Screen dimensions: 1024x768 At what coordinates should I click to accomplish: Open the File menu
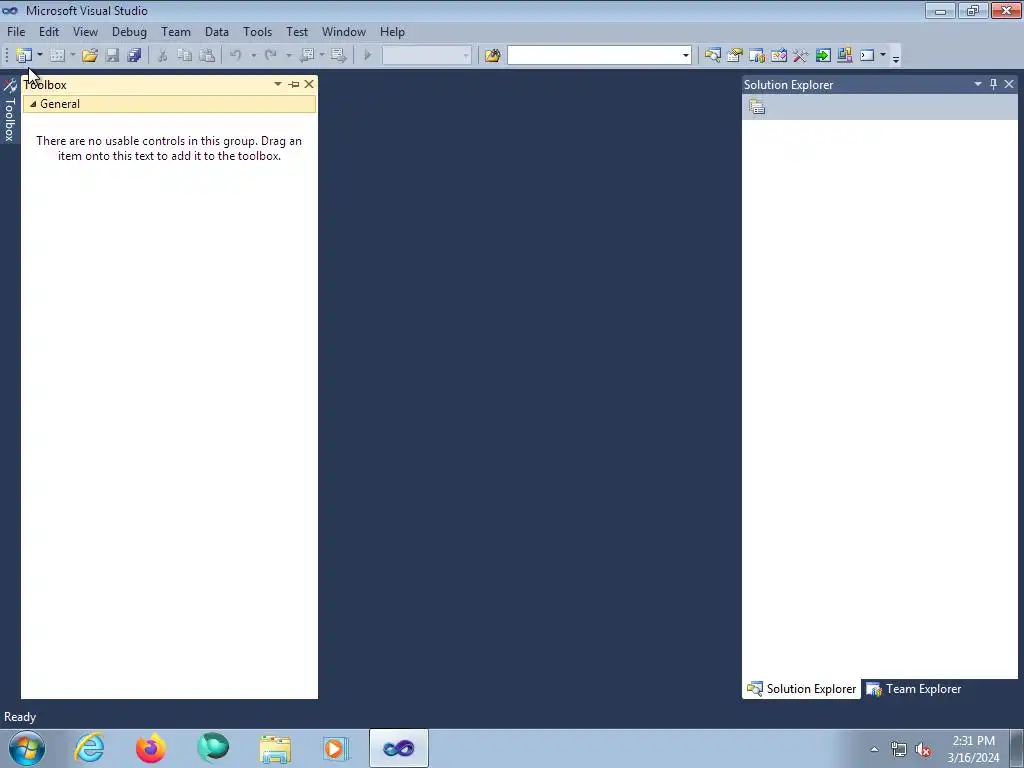coord(16,31)
